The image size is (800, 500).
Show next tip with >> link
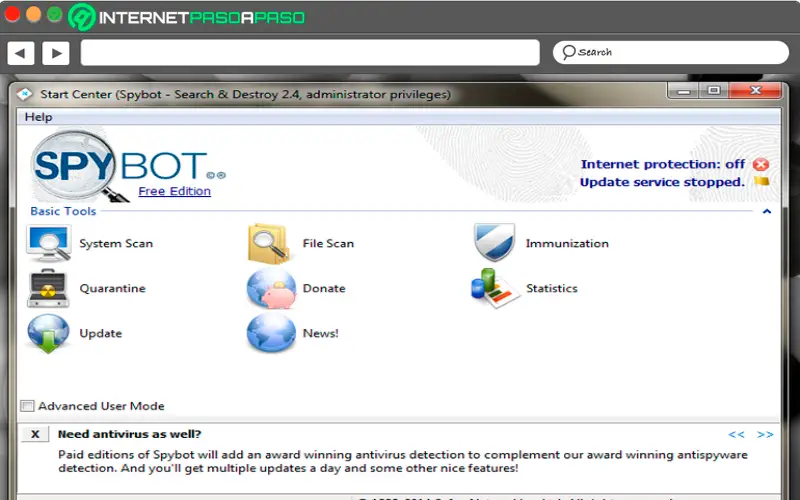point(765,435)
